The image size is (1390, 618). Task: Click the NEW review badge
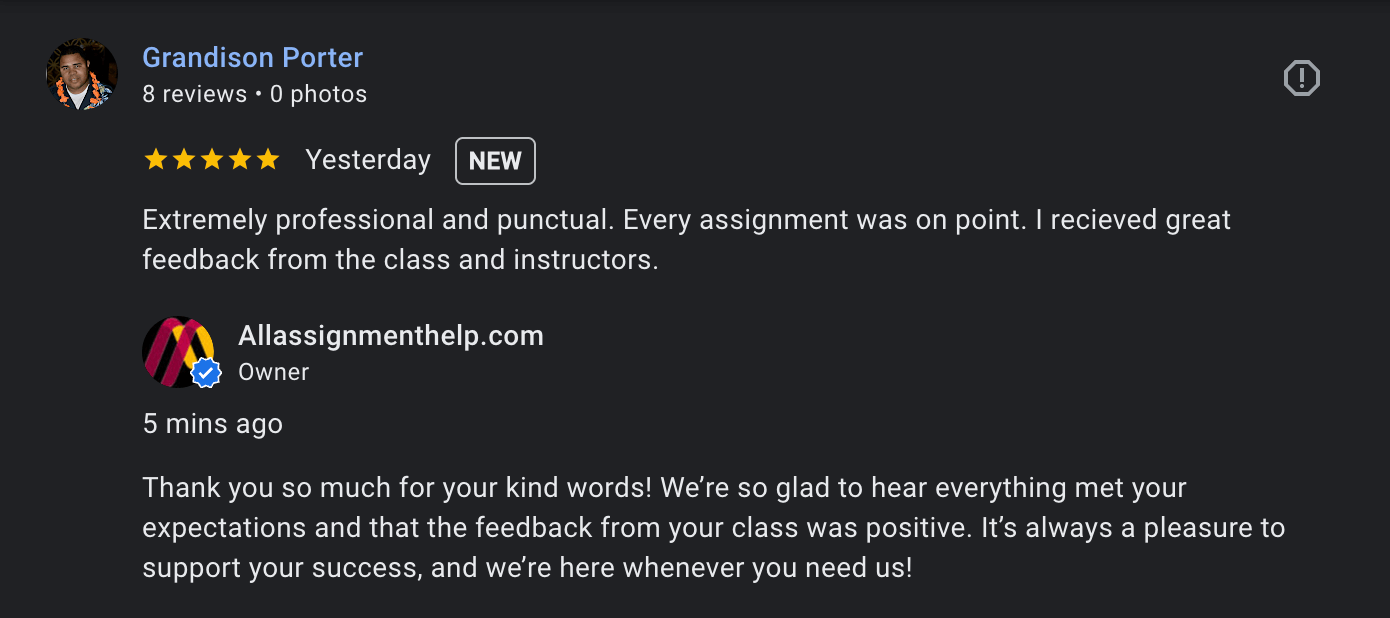tap(495, 160)
